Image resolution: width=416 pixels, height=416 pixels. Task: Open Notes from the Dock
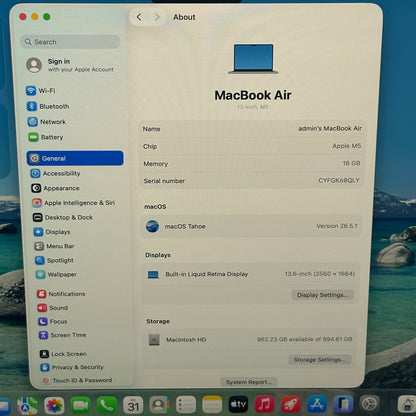click(x=212, y=405)
